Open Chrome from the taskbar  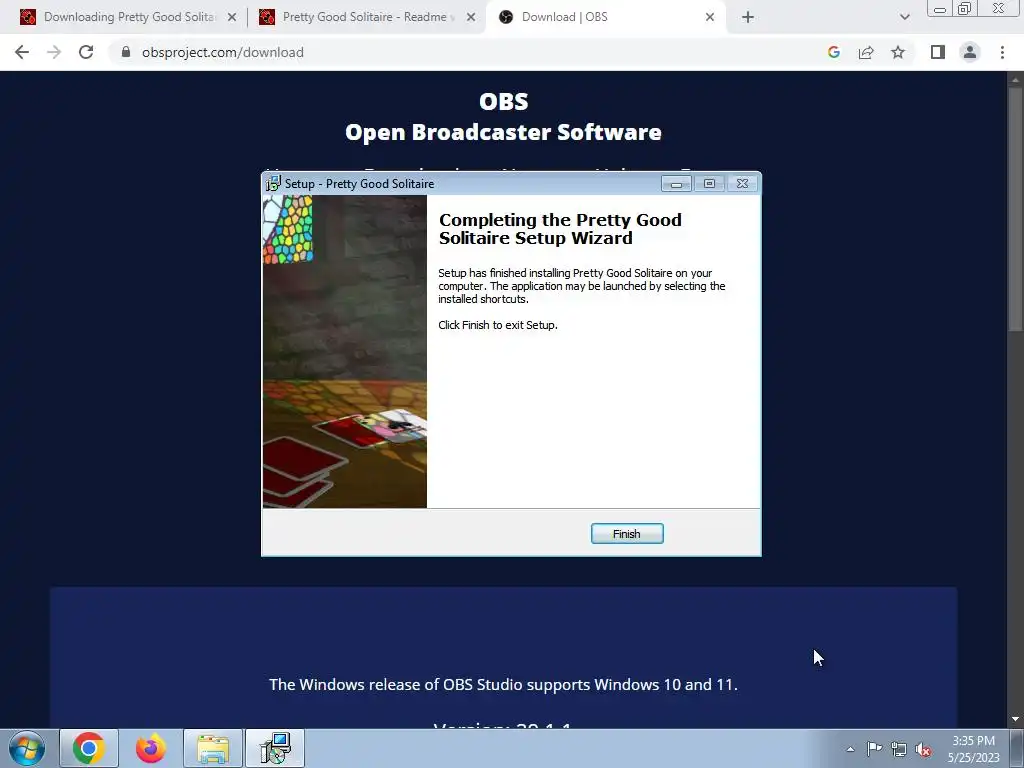click(89, 748)
